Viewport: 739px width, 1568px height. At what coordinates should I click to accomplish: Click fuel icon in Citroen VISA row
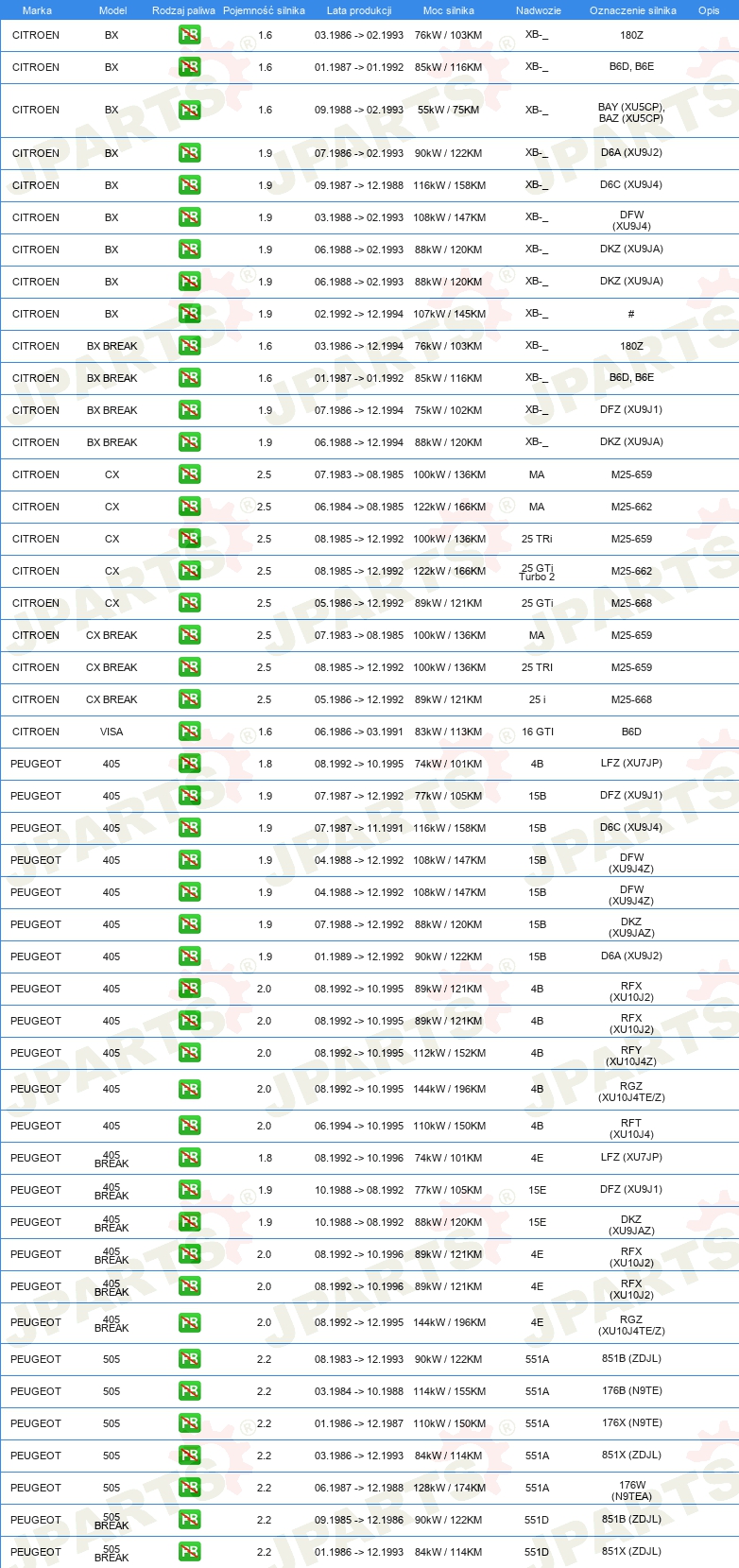click(x=189, y=732)
